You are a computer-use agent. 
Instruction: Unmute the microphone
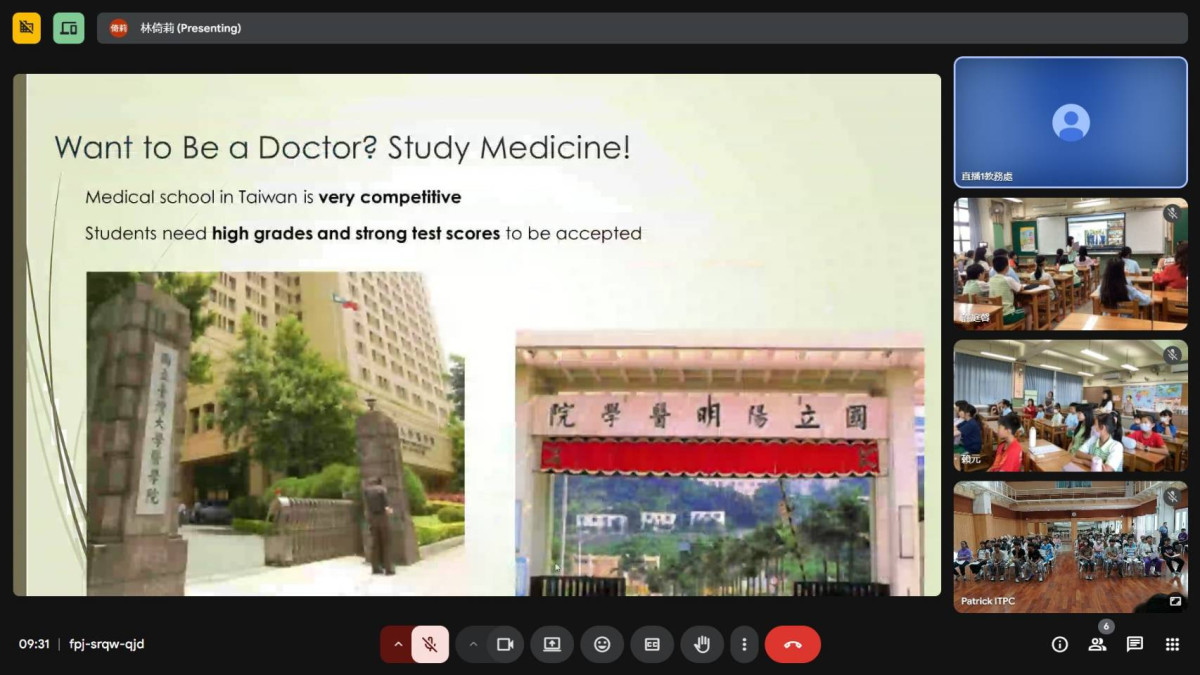pos(430,645)
